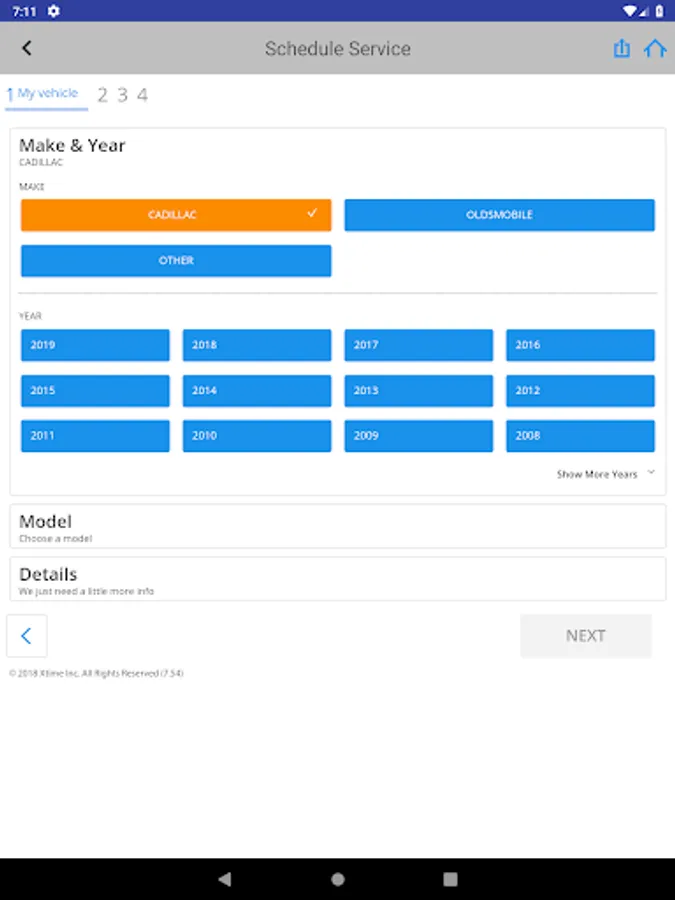The width and height of the screenshot is (675, 900).
Task: Click the Schedule Service title
Action: (338, 49)
